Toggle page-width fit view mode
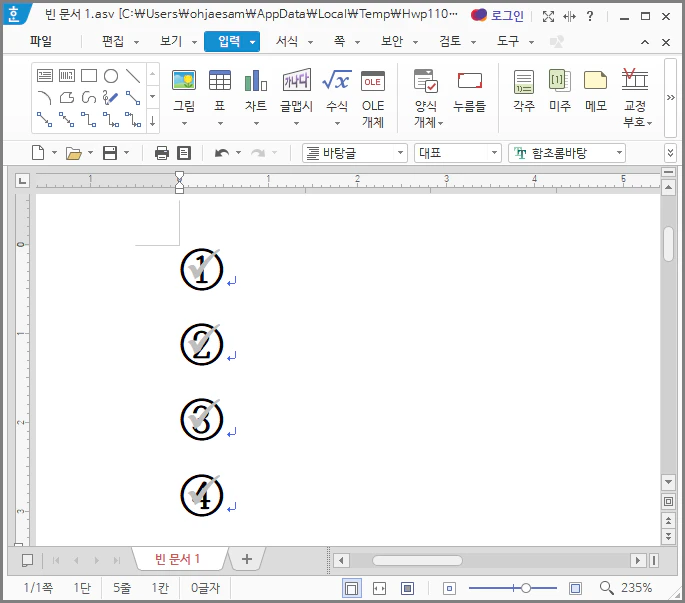The height and width of the screenshot is (603, 685). coord(379,588)
